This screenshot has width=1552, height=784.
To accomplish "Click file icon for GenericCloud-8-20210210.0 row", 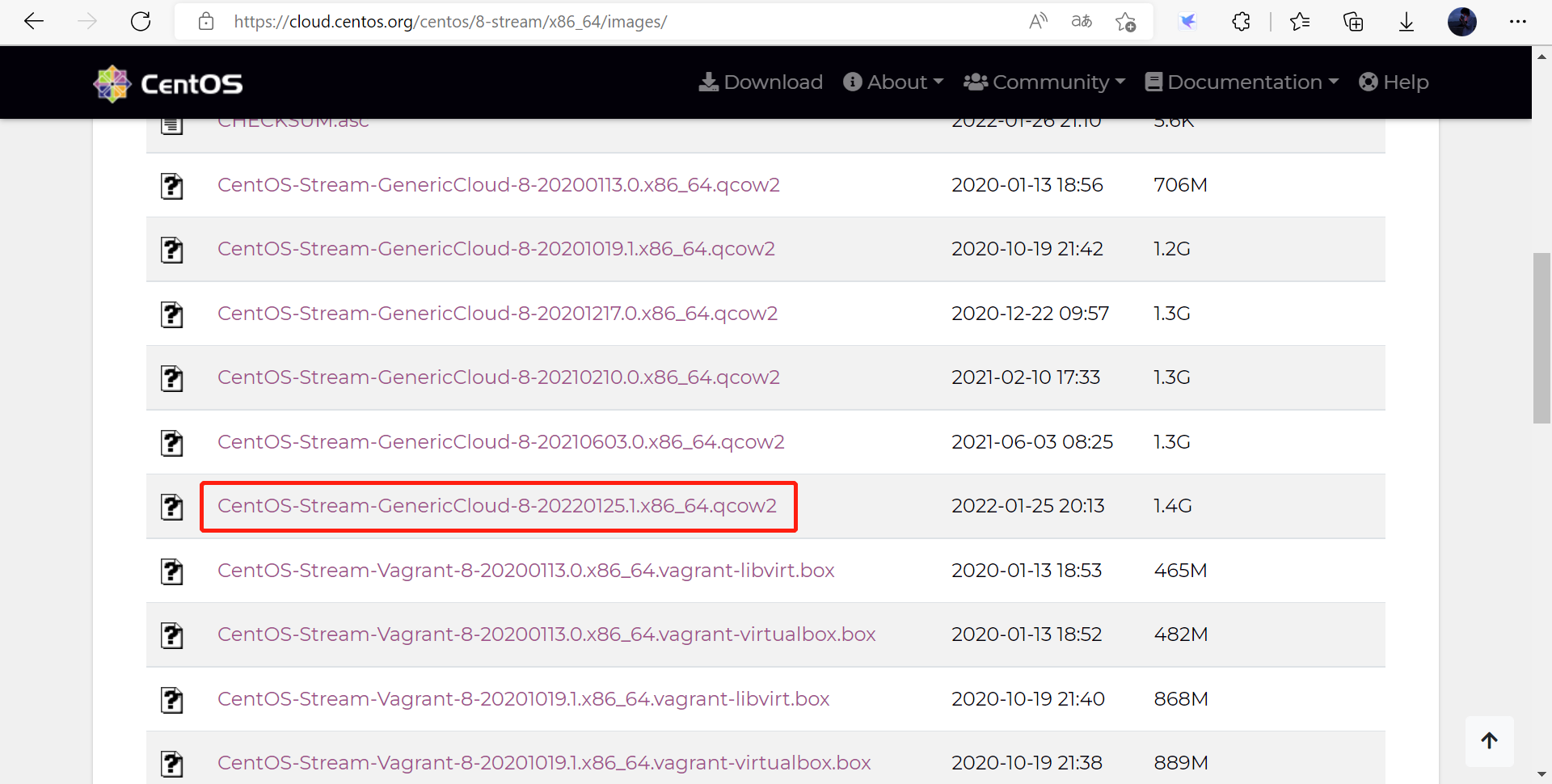I will click(171, 378).
